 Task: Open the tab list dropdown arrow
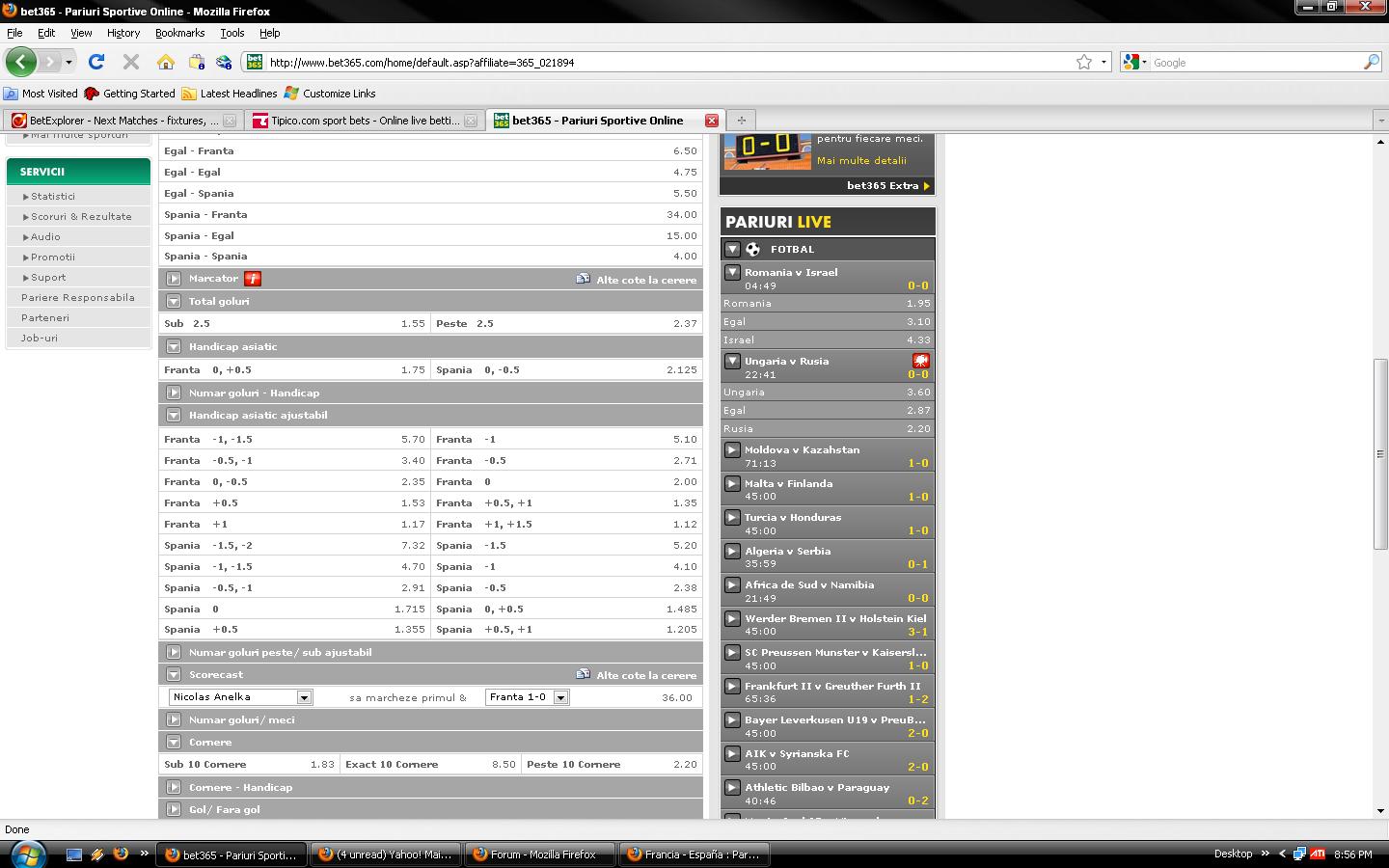click(1380, 121)
